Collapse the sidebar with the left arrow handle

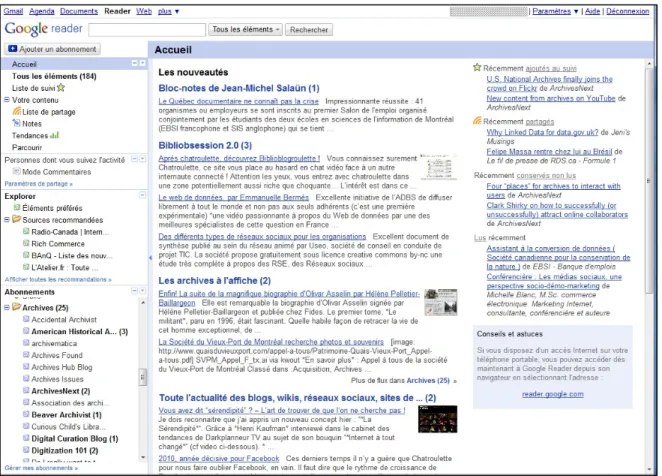[x=150, y=257]
